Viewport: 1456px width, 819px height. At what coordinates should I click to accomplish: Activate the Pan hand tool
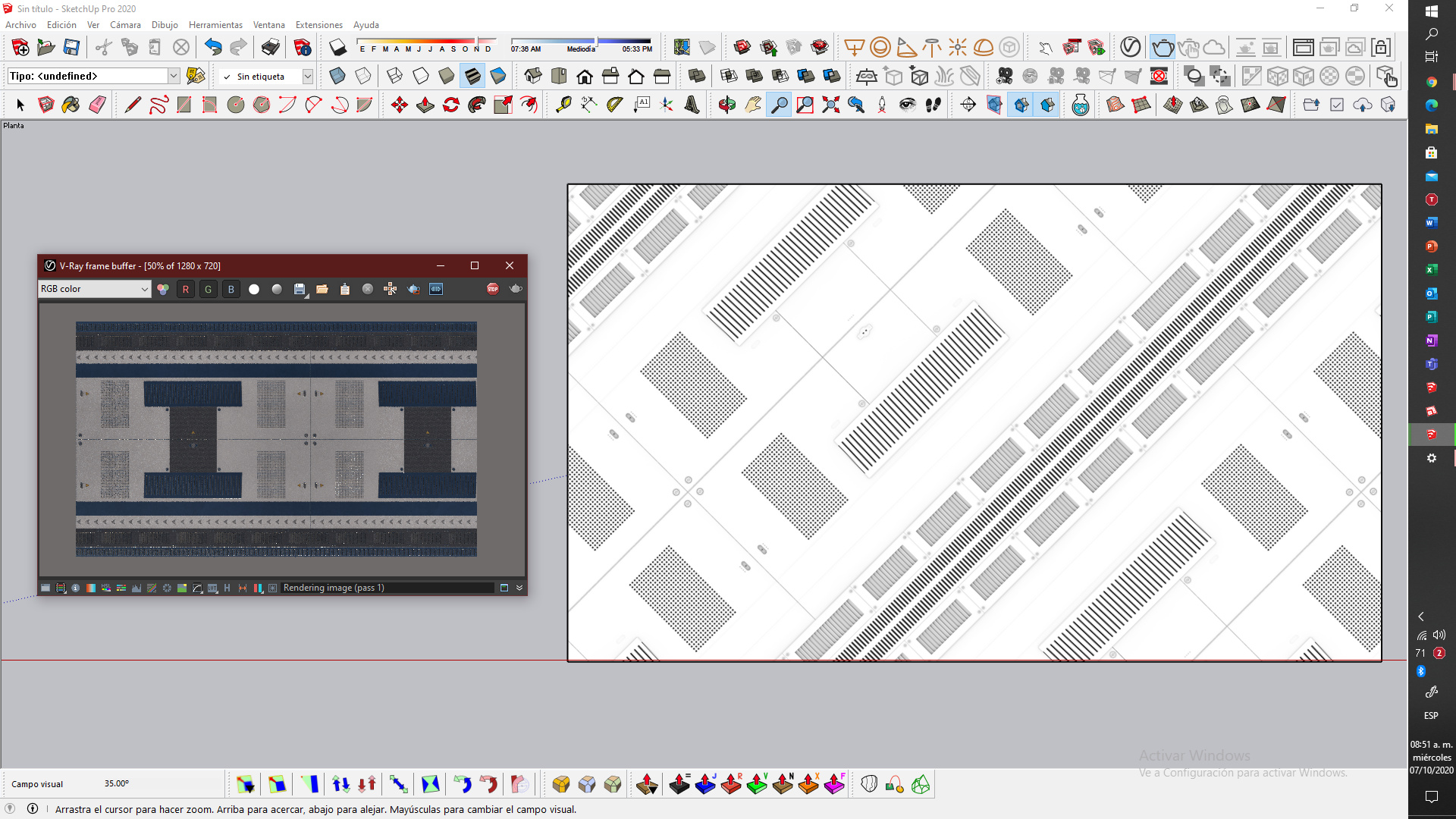753,105
